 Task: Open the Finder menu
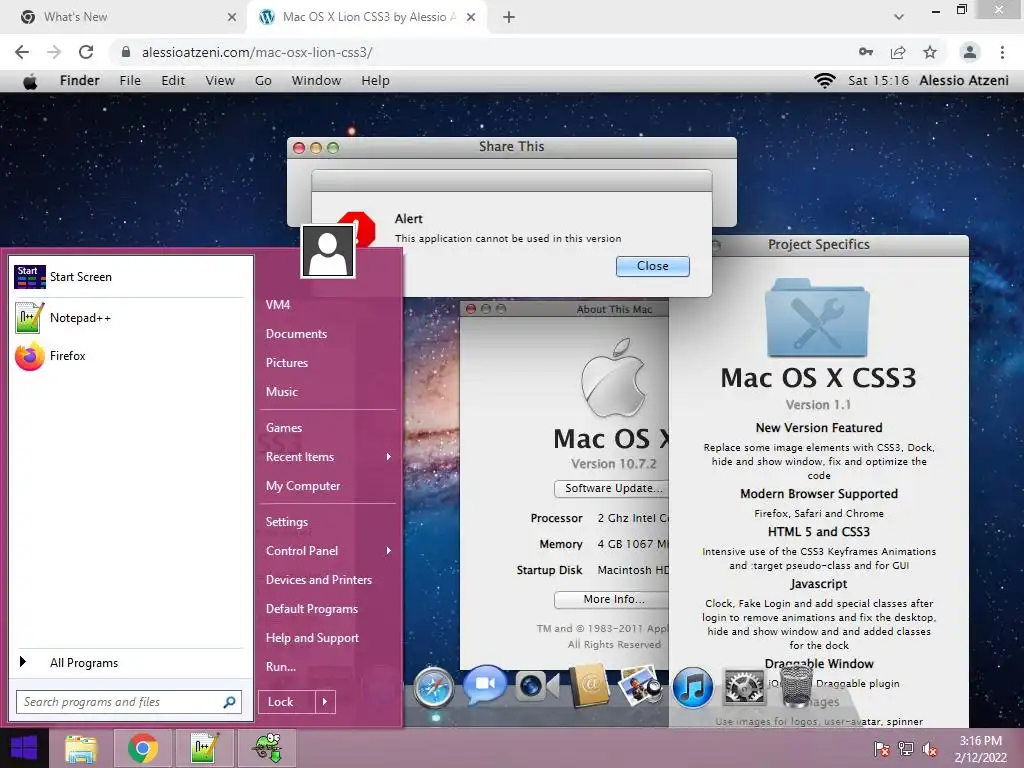[x=80, y=80]
